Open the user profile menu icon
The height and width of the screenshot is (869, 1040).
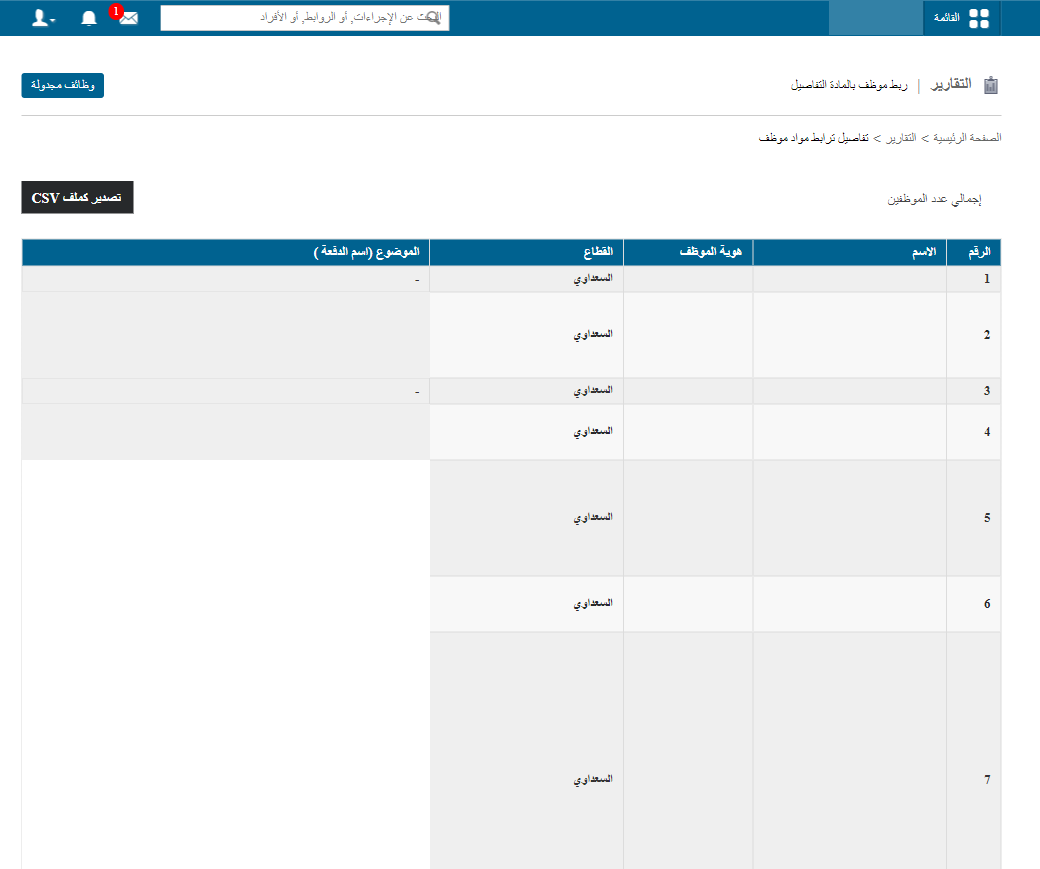tap(43, 18)
